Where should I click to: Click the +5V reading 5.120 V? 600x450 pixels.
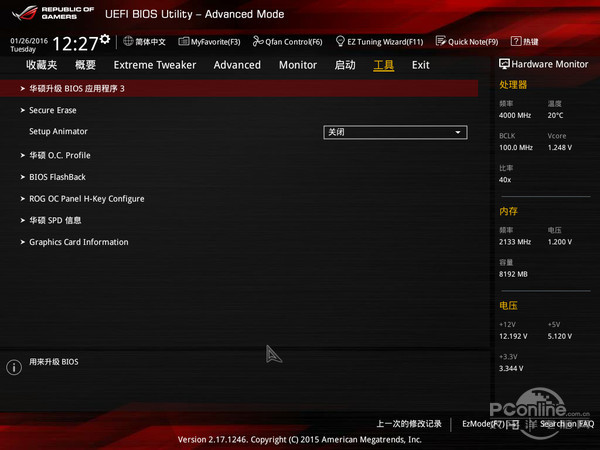click(x=559, y=336)
